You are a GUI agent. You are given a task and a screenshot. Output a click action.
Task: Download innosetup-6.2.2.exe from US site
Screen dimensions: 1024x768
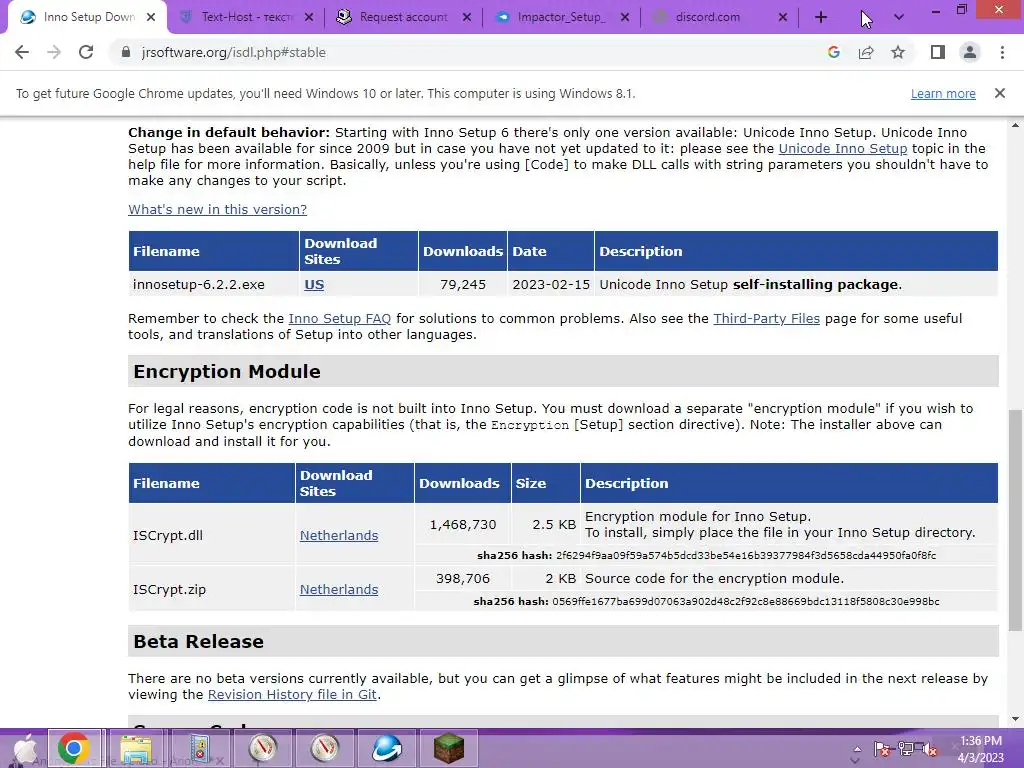coord(314,285)
